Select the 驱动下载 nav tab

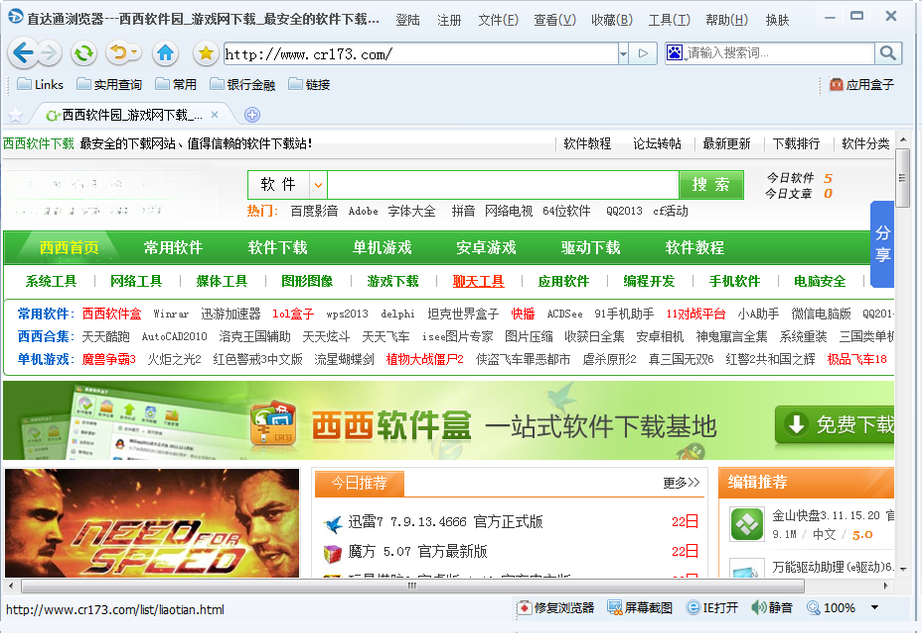[590, 247]
